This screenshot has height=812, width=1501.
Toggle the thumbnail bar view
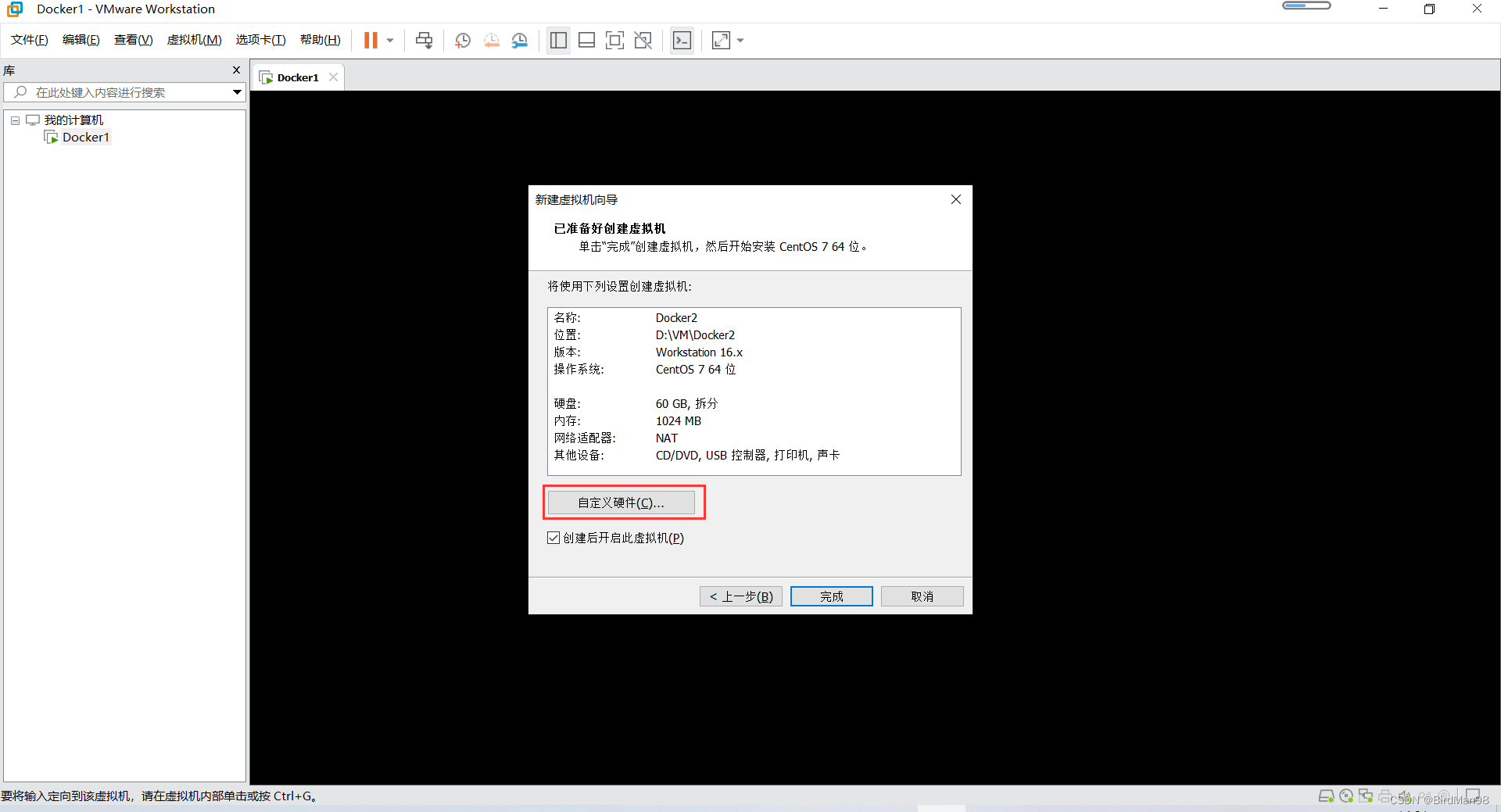[x=586, y=41]
